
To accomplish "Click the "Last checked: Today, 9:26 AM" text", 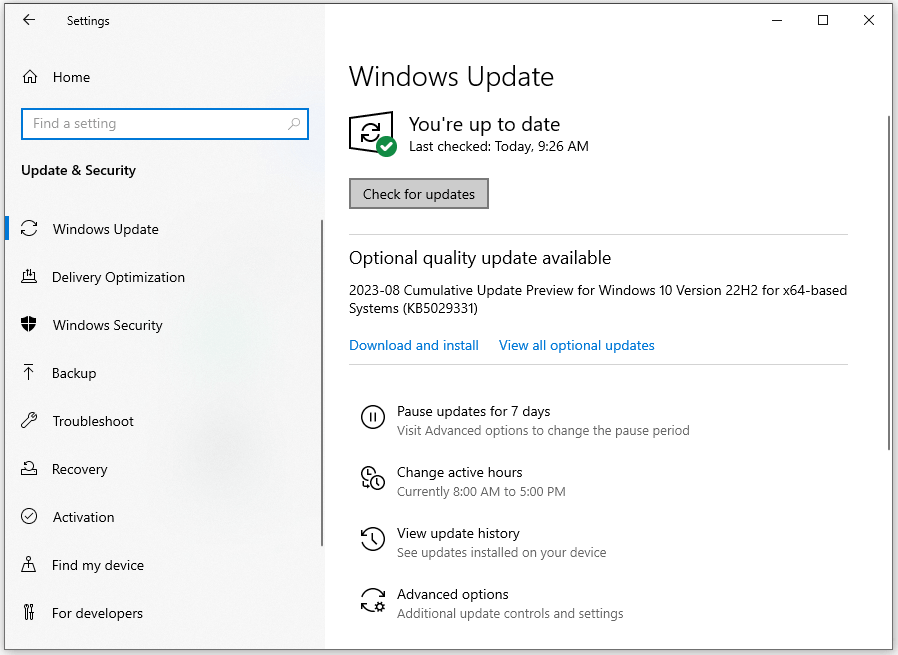I will pos(499,147).
